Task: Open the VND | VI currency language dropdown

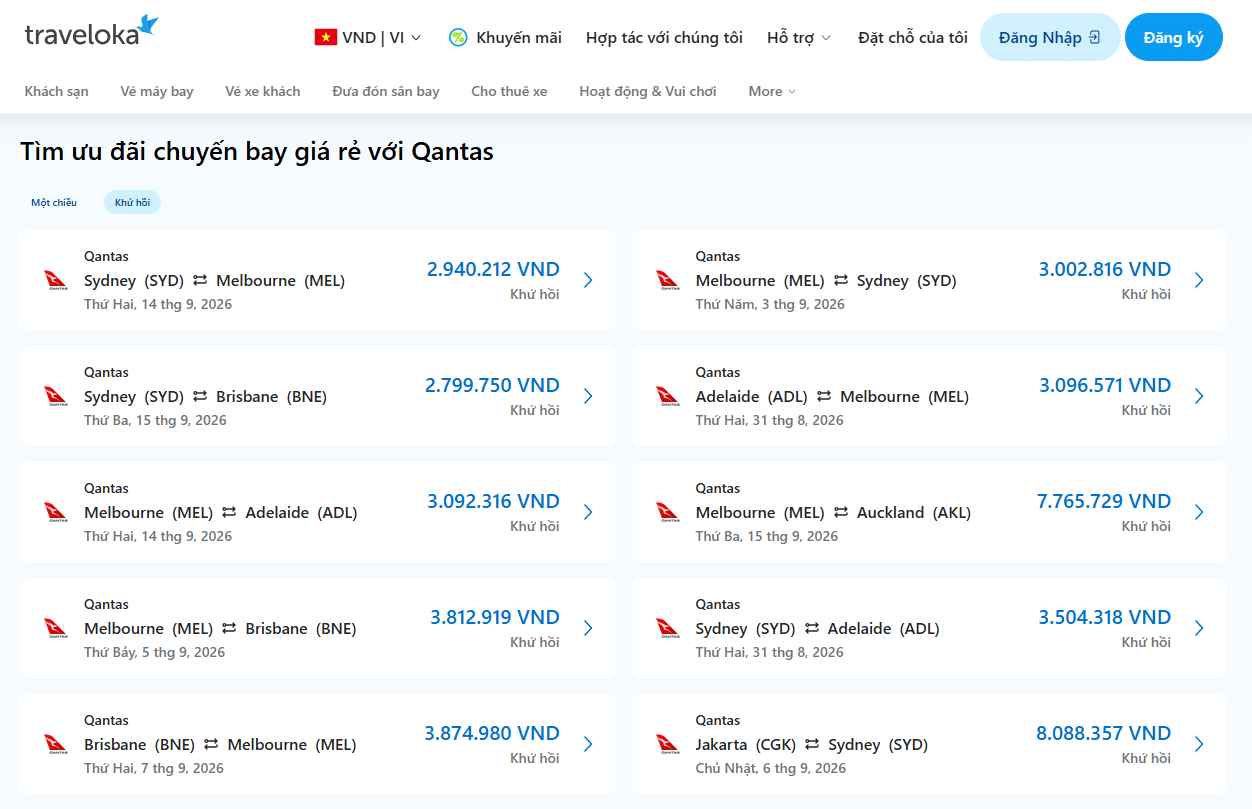Action: 368,38
